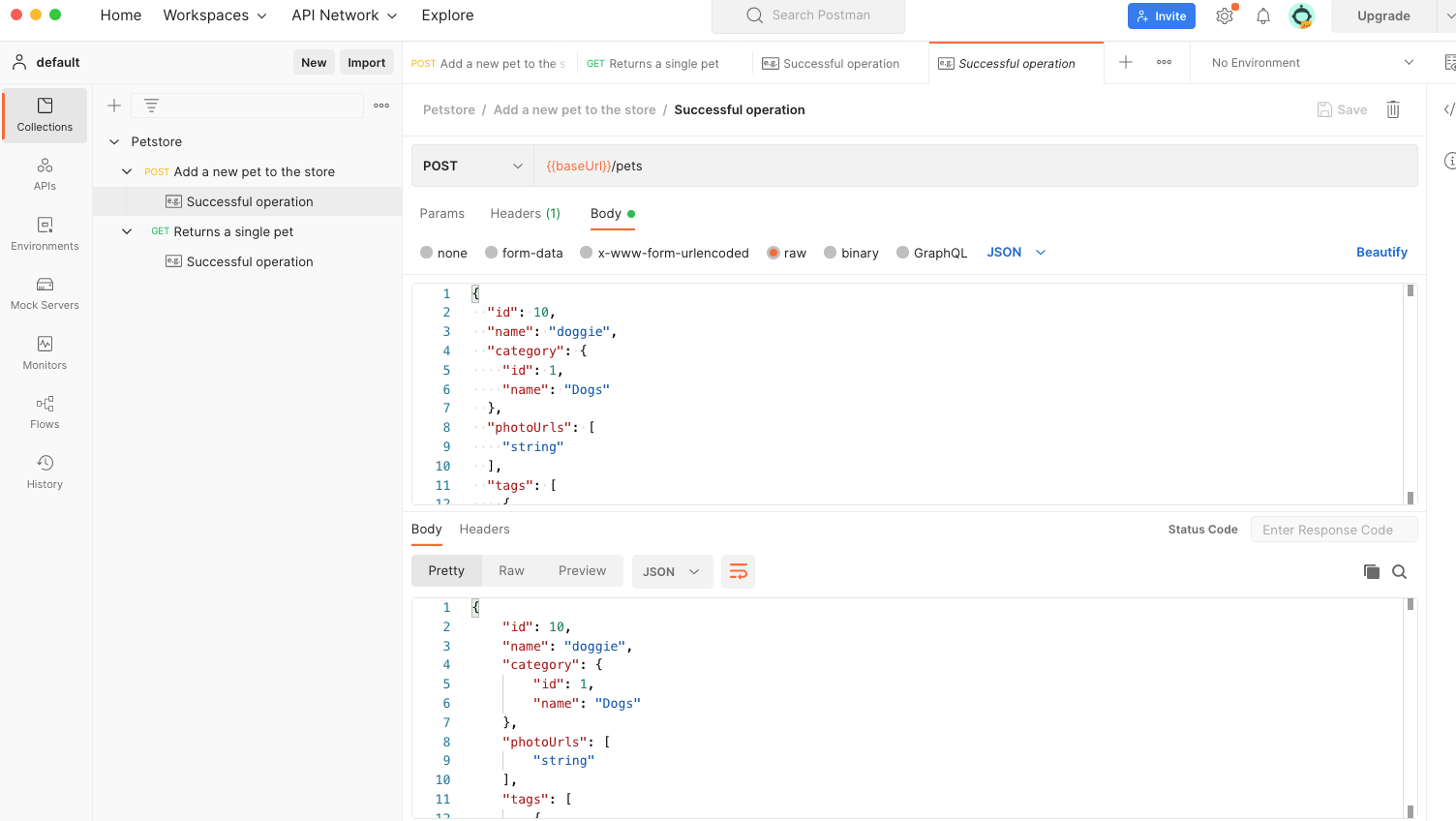Open the Environments panel
Viewport: 1456px width, 821px height.
[45, 234]
